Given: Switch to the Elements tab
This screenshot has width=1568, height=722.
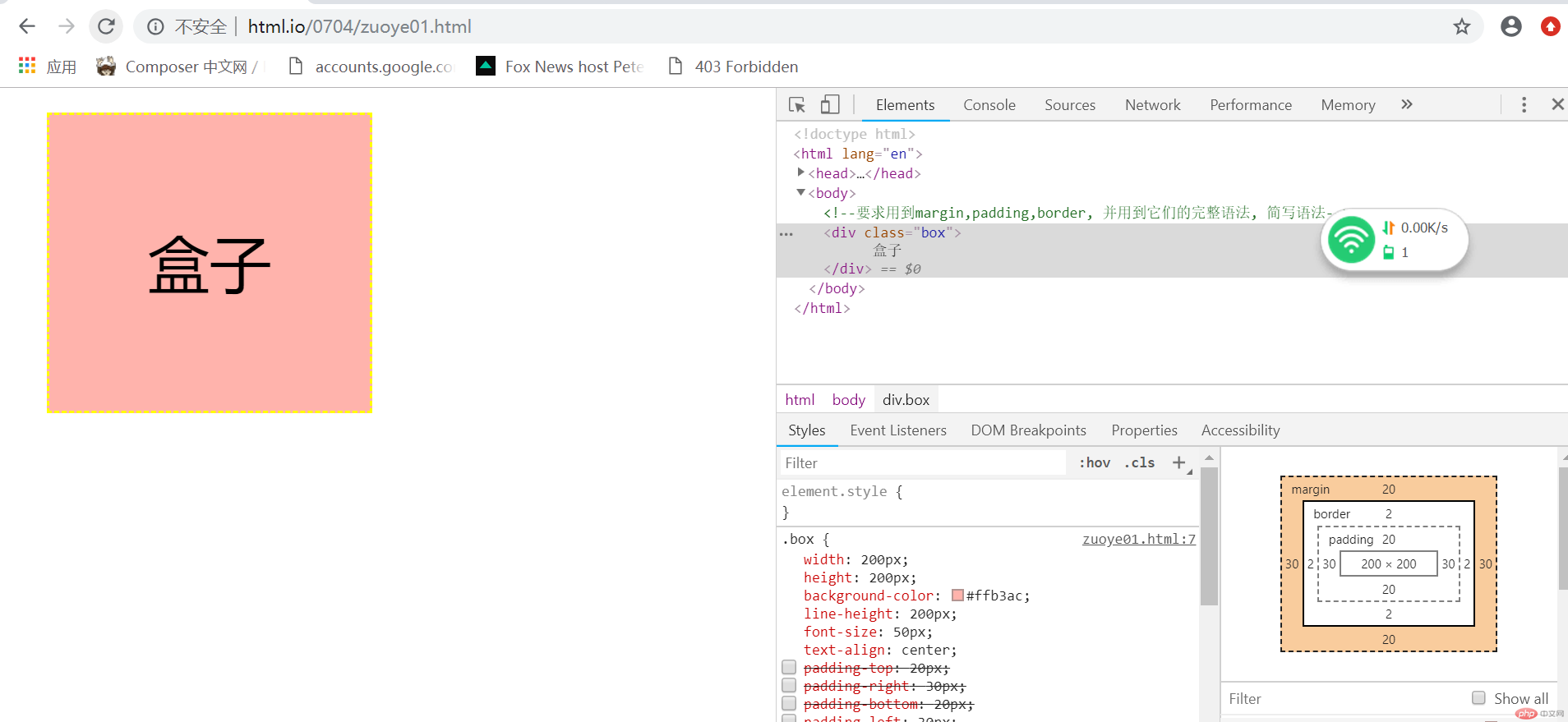Looking at the screenshot, I should click(905, 105).
